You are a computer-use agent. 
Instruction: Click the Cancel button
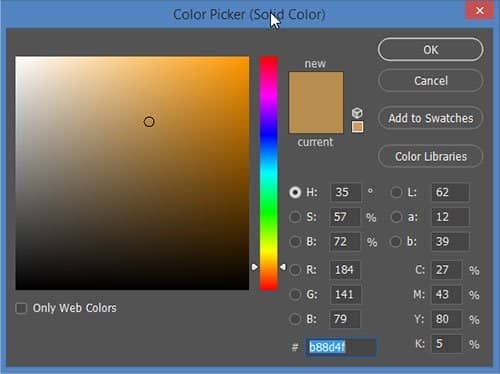(430, 81)
